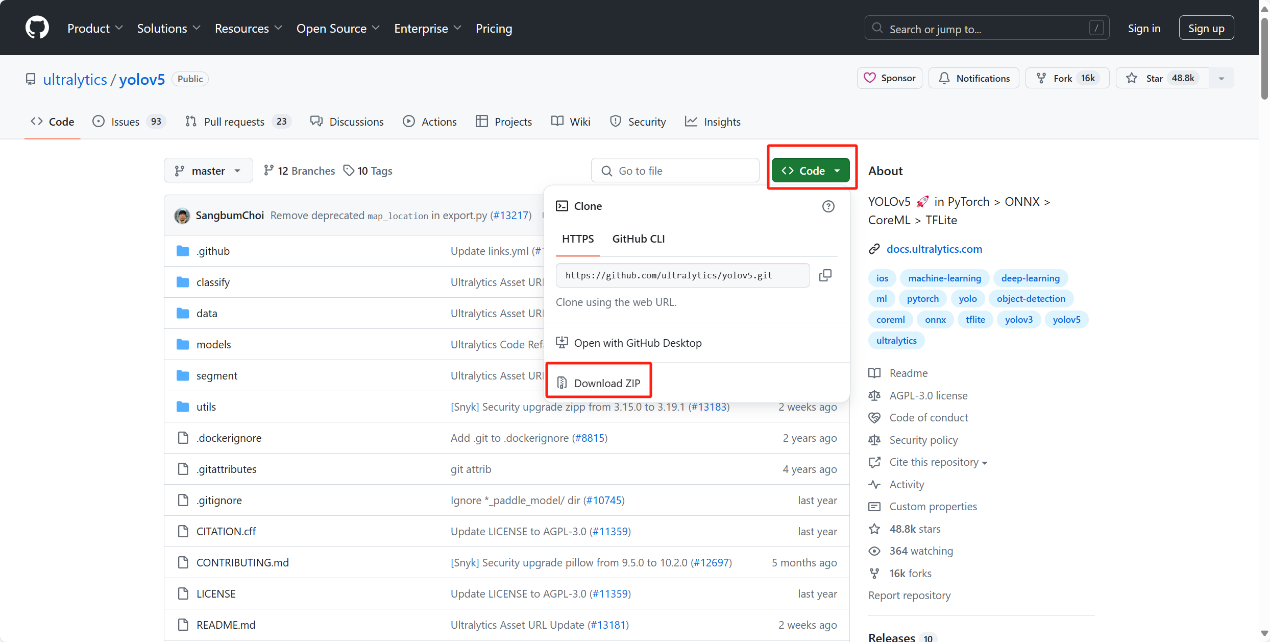Screen dimensions: 1270x642
Task: Open the master branch selector
Action: click(x=208, y=171)
